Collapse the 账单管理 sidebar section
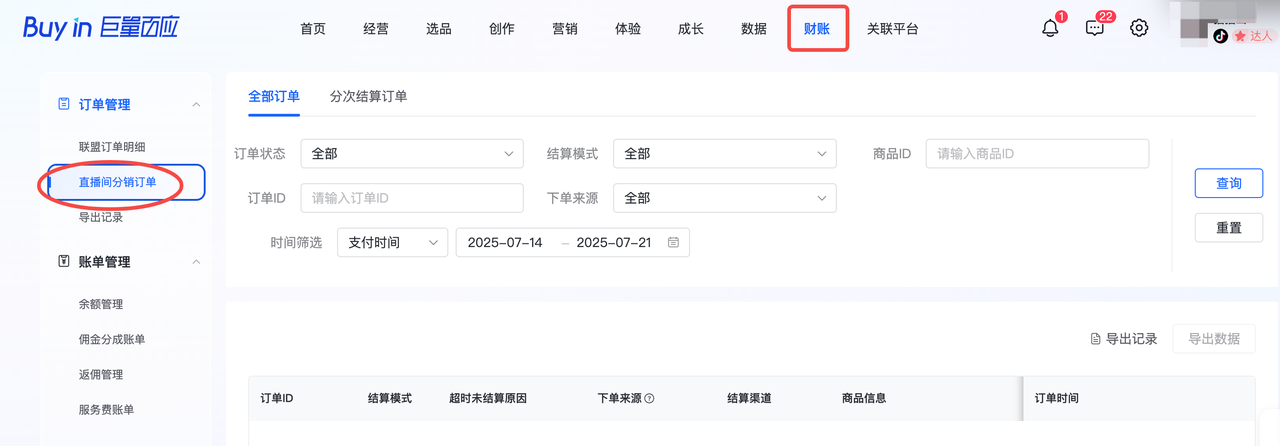This screenshot has height=446, width=1280. [x=196, y=262]
